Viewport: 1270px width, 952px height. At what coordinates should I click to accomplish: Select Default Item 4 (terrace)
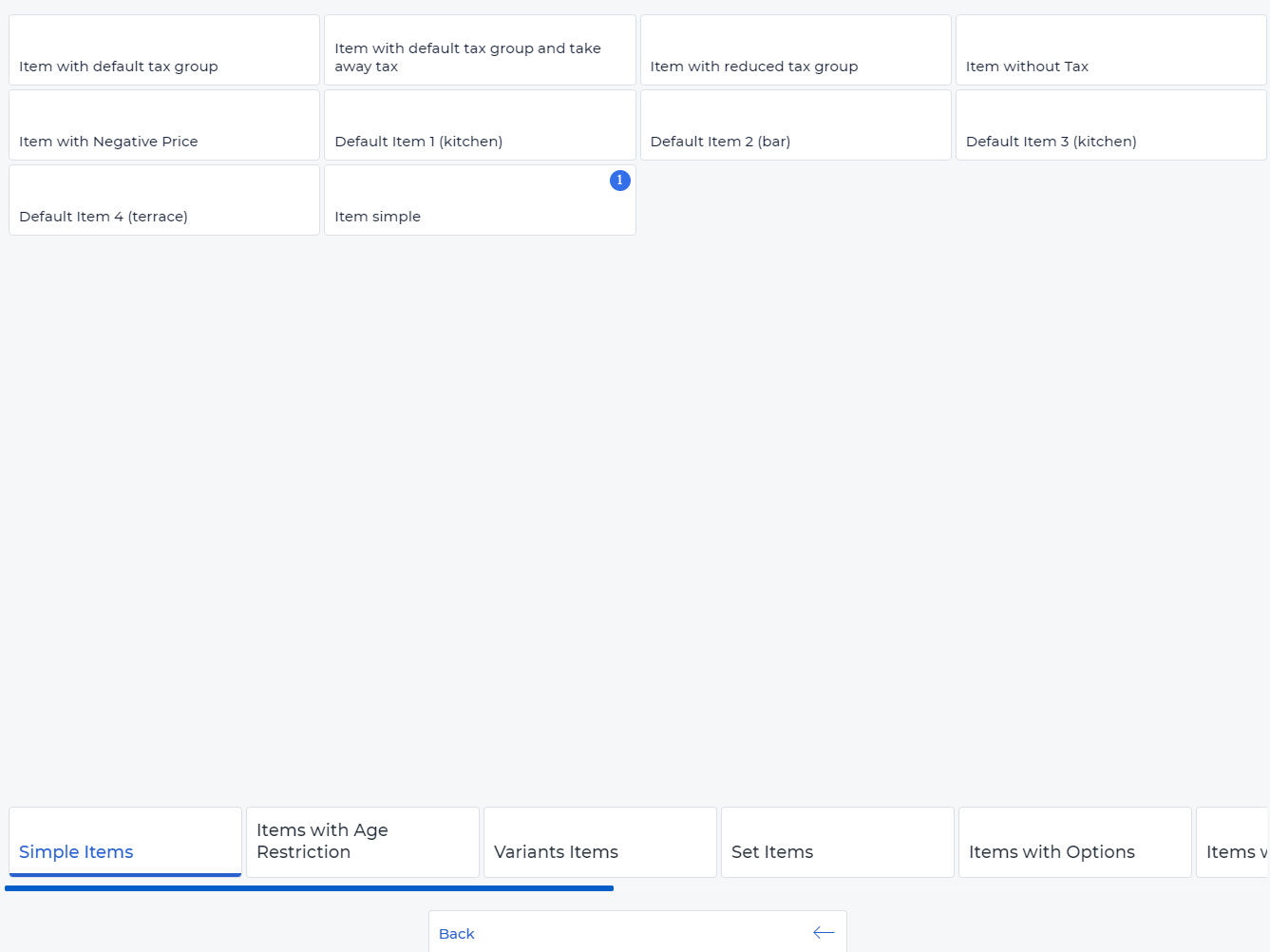tap(164, 200)
